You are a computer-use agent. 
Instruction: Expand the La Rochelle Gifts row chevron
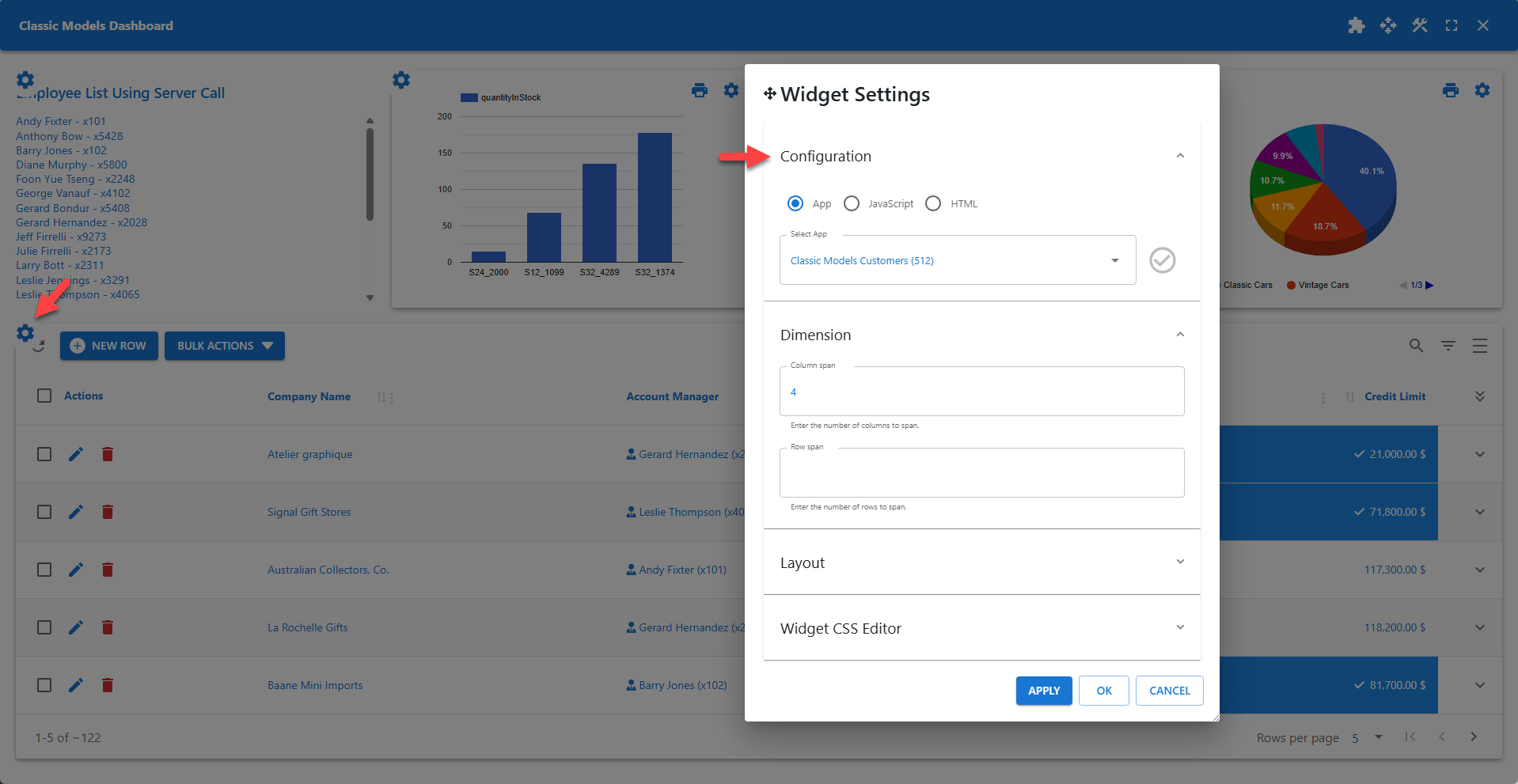(1478, 627)
